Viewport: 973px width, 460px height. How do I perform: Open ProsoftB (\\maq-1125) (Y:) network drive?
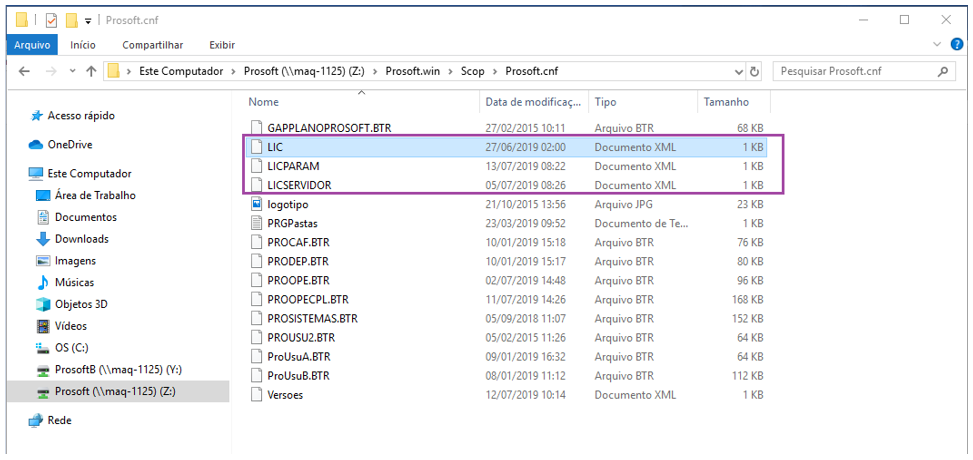coord(118,369)
